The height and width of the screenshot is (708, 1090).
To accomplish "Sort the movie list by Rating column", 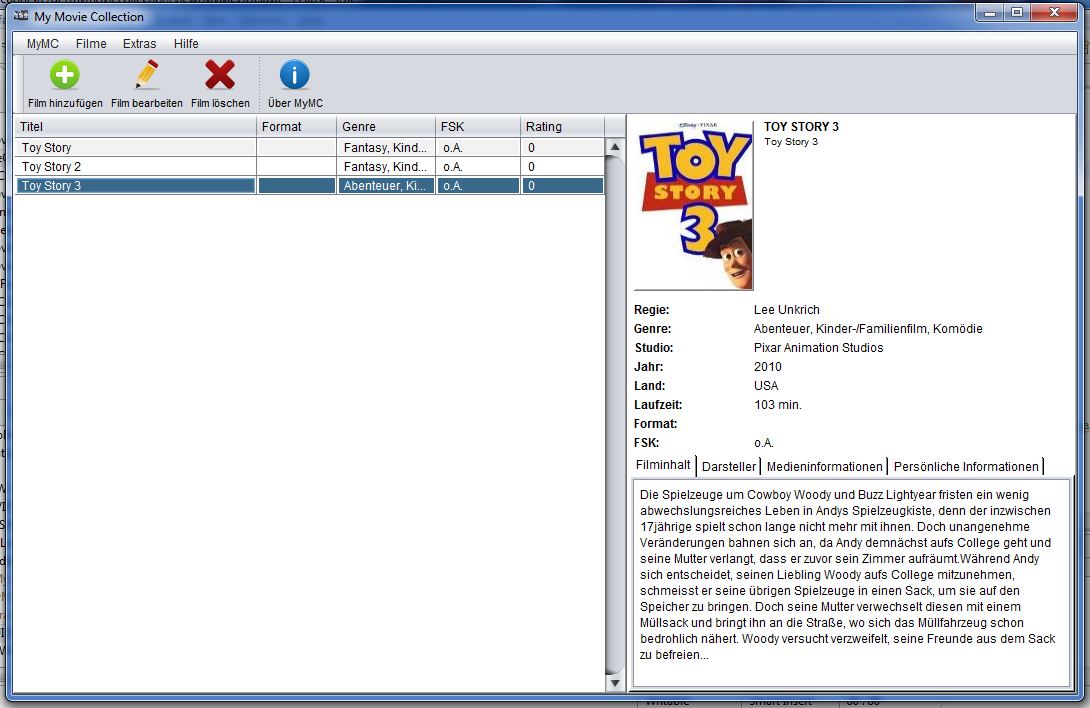I will (x=562, y=127).
